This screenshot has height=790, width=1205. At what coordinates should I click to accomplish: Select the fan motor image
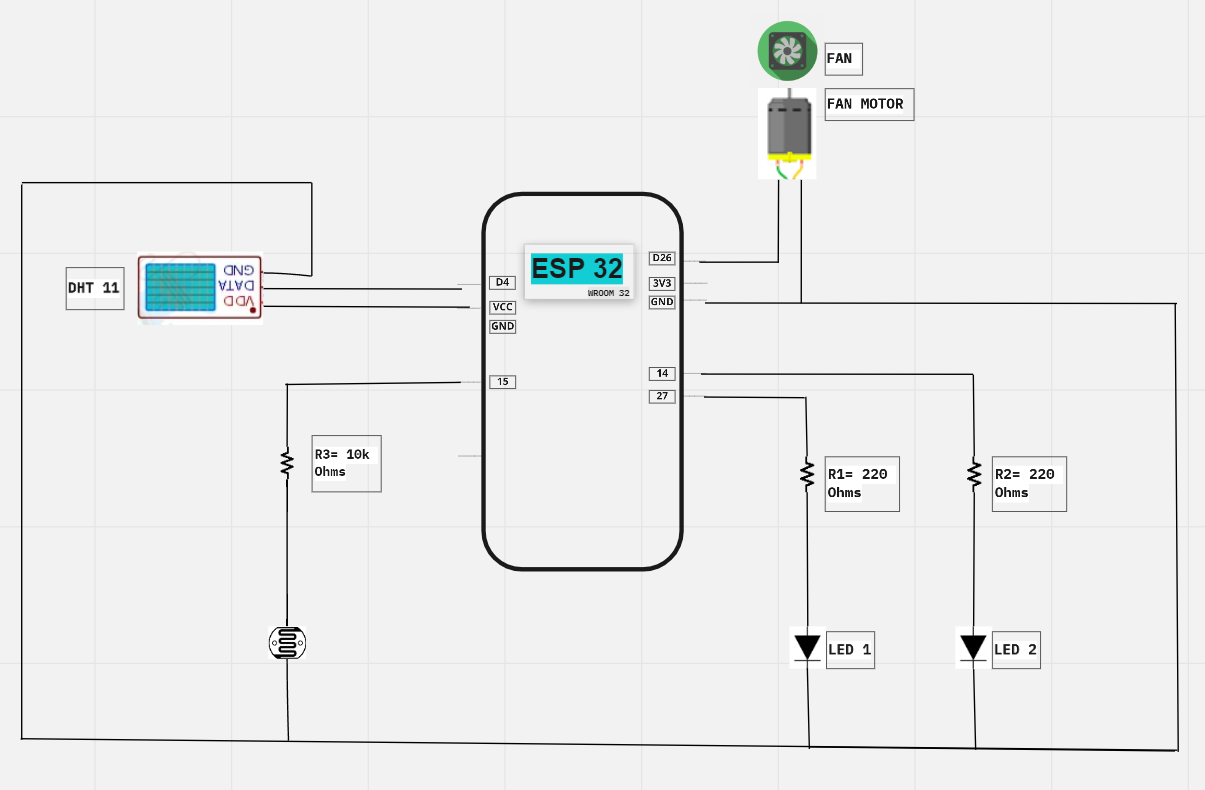click(787, 133)
